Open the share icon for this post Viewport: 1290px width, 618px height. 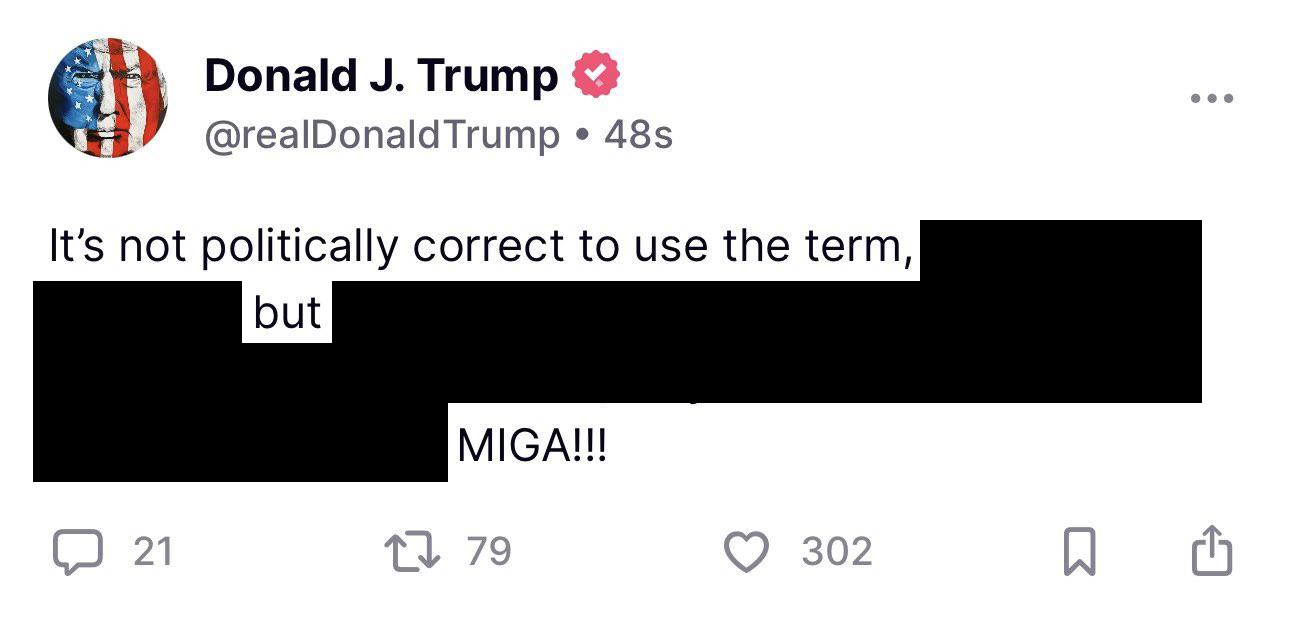point(1211,550)
